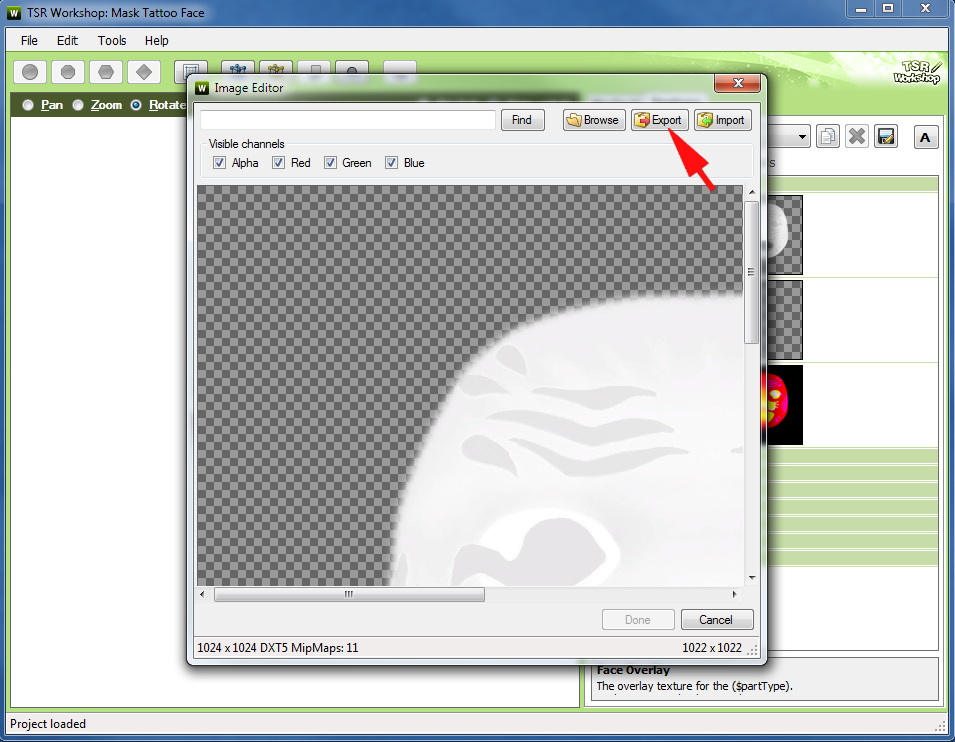Open the Edit menu
This screenshot has width=955, height=742.
coord(67,41)
